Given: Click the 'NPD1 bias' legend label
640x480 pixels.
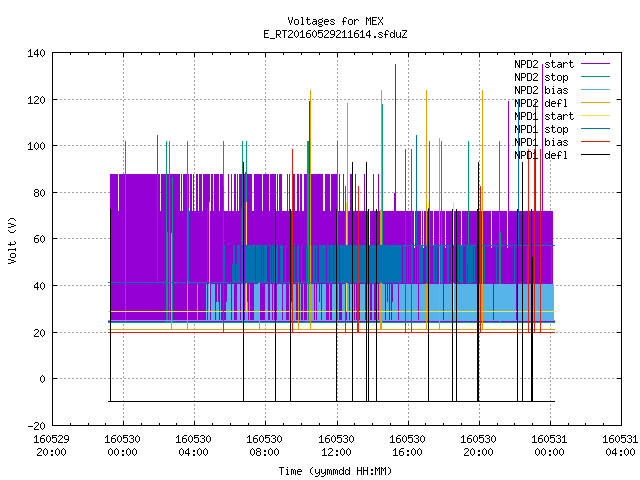Looking at the screenshot, I should [x=541, y=142].
